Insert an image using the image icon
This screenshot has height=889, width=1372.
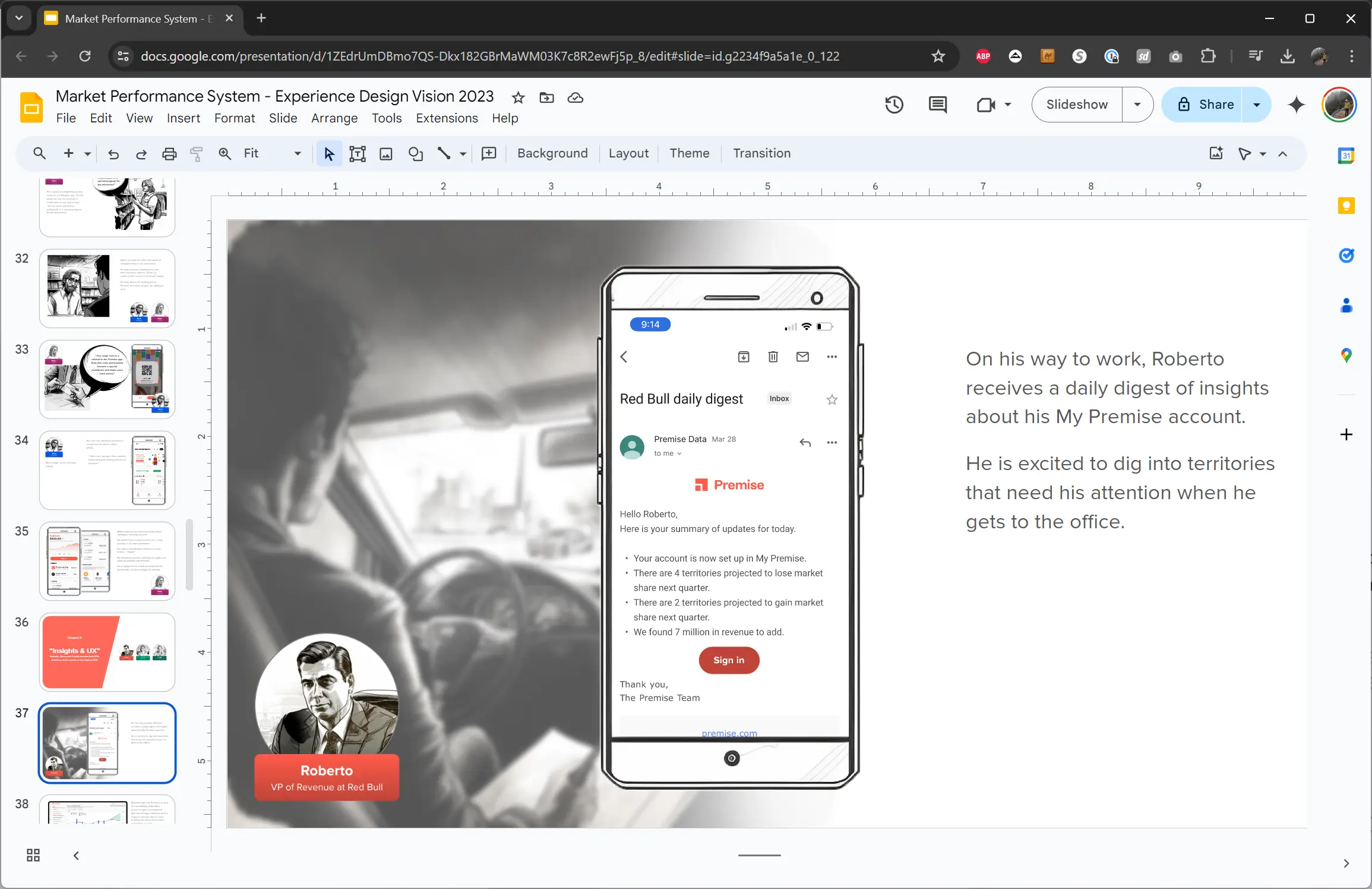tap(385, 153)
